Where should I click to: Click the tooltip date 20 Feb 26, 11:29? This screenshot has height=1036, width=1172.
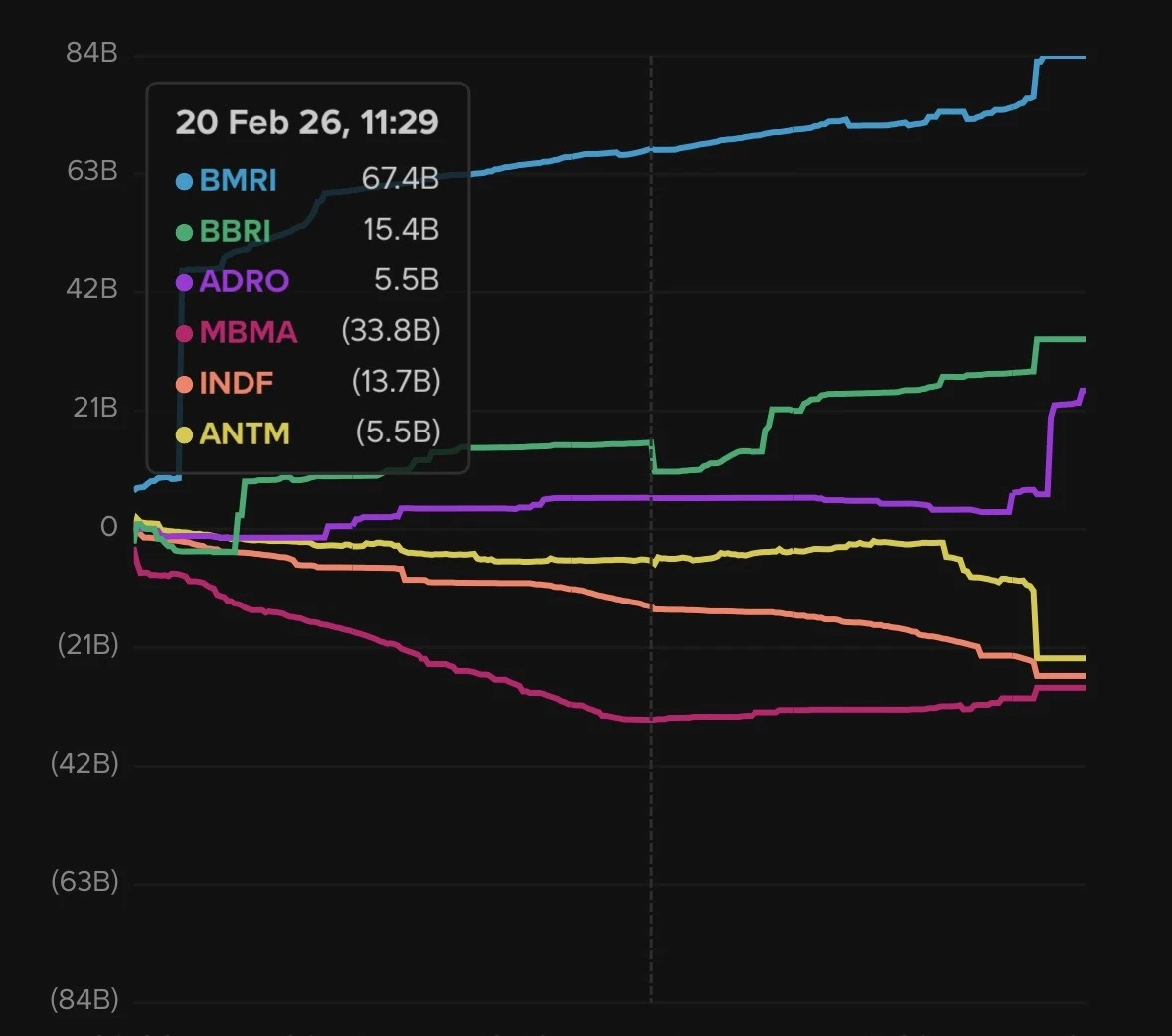(x=307, y=122)
